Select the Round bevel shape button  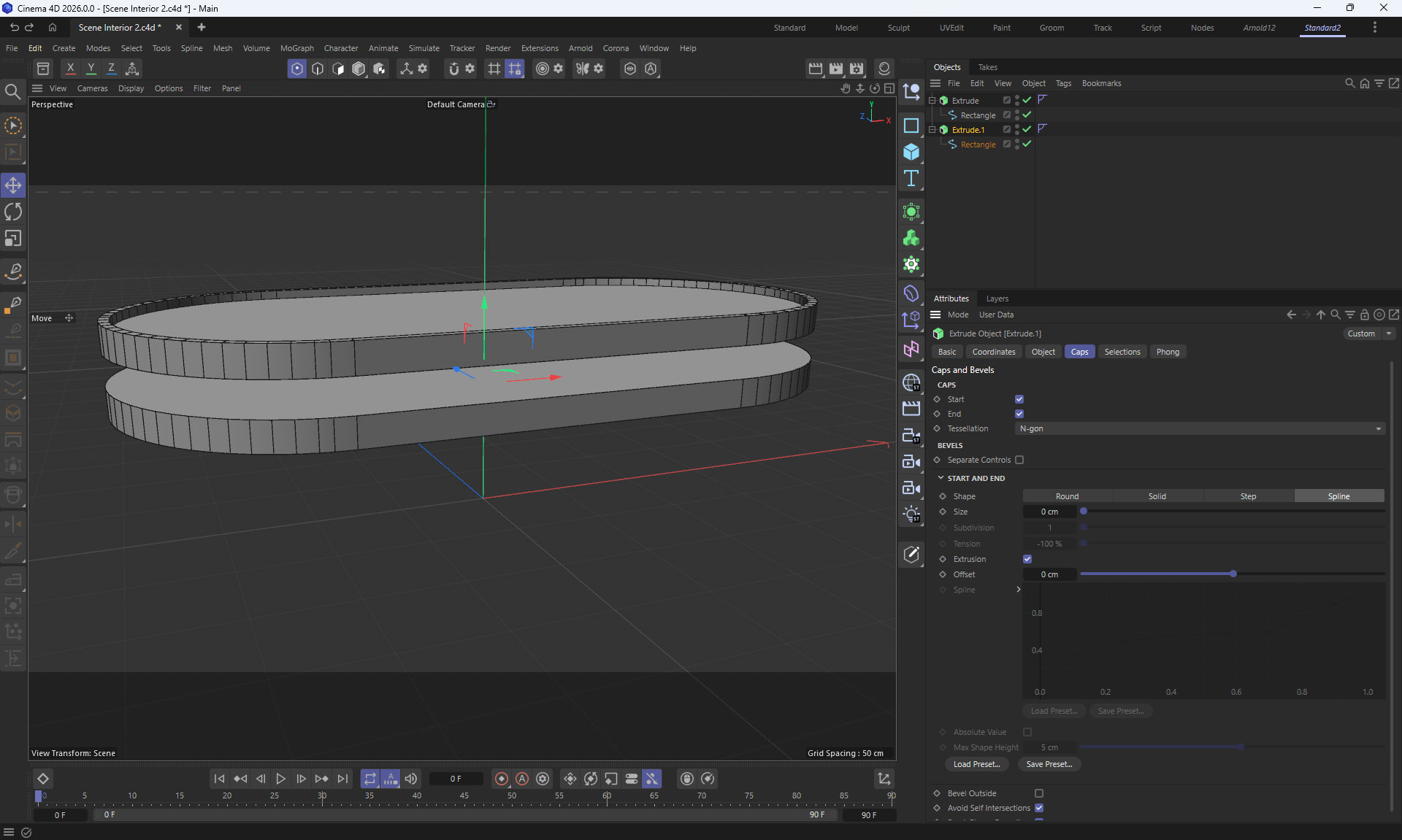(x=1067, y=496)
